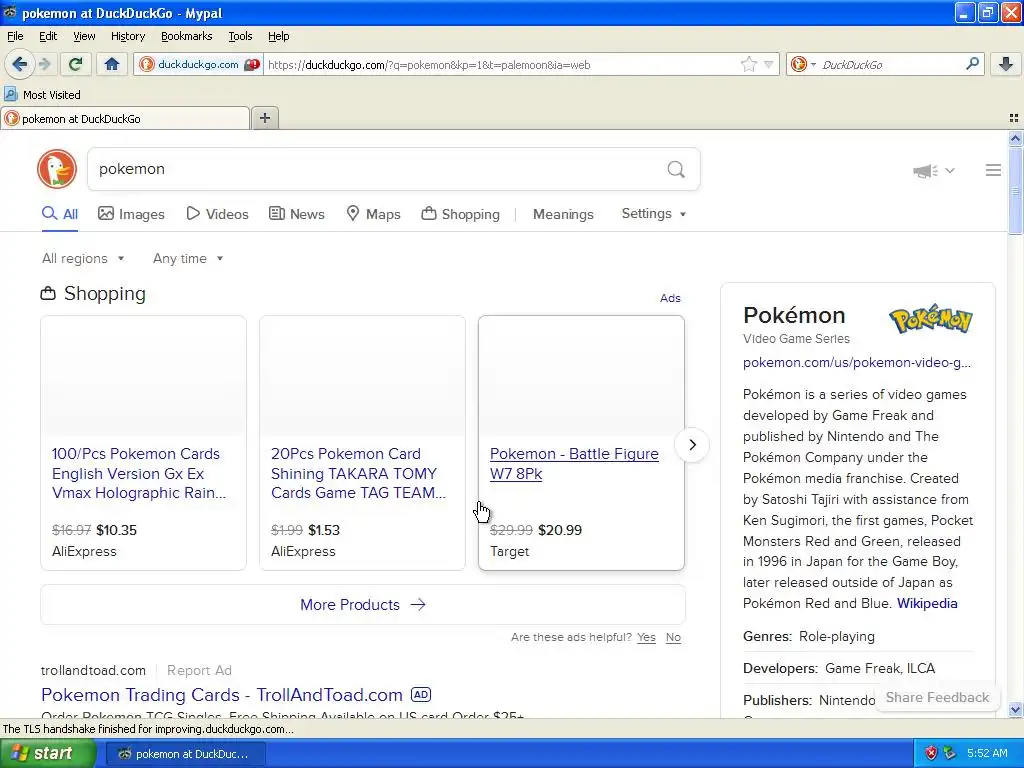Image resolution: width=1024 pixels, height=768 pixels.
Task: Open the Downloads arrow button in toolbar
Action: click(x=1006, y=64)
